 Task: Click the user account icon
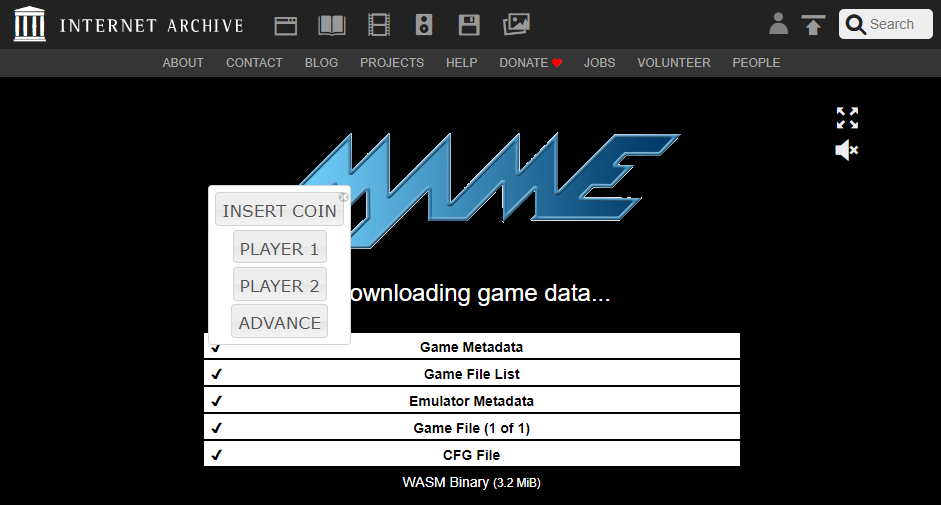[x=778, y=24]
